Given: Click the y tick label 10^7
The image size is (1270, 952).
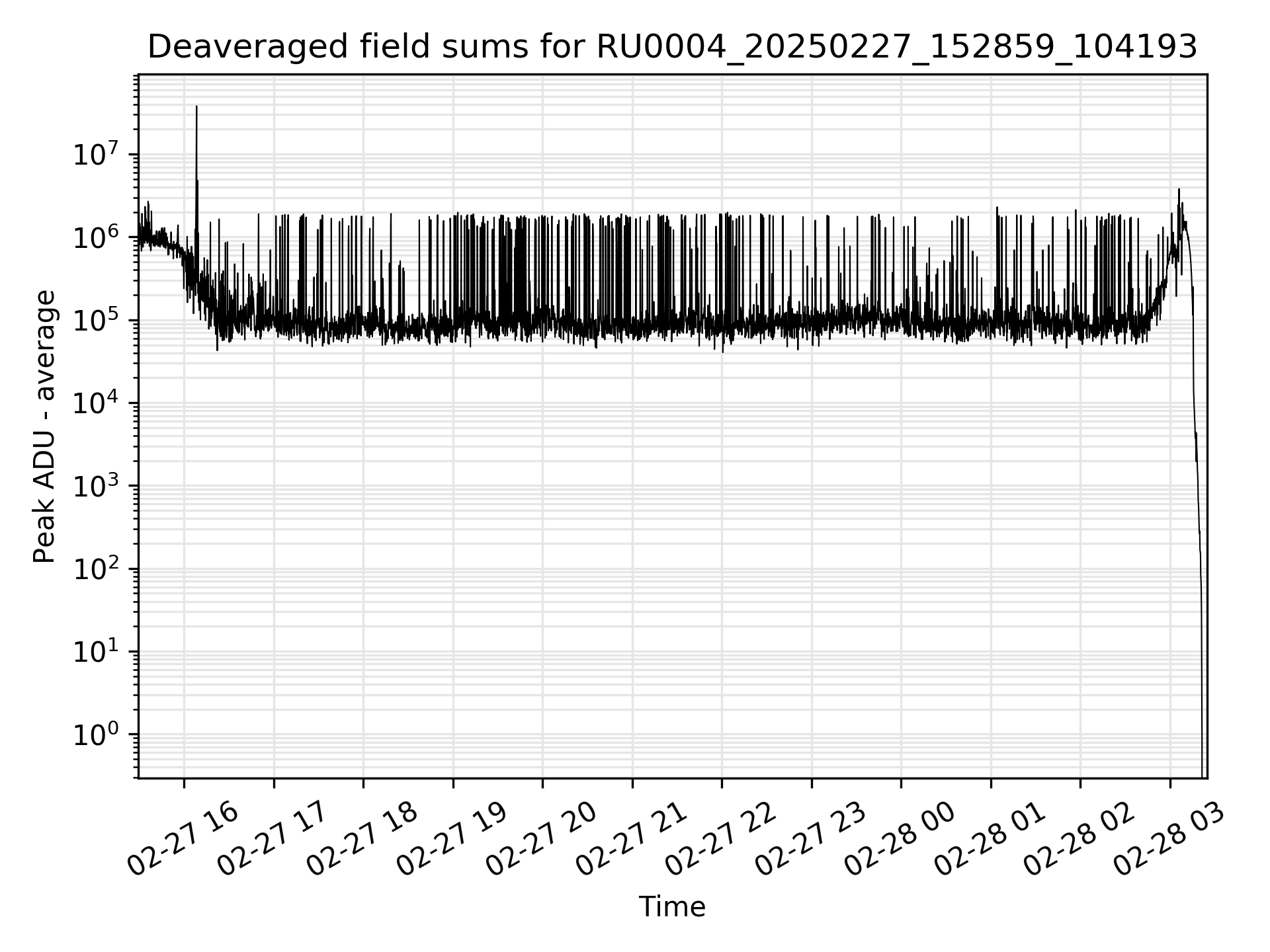Looking at the screenshot, I should coord(97,153).
